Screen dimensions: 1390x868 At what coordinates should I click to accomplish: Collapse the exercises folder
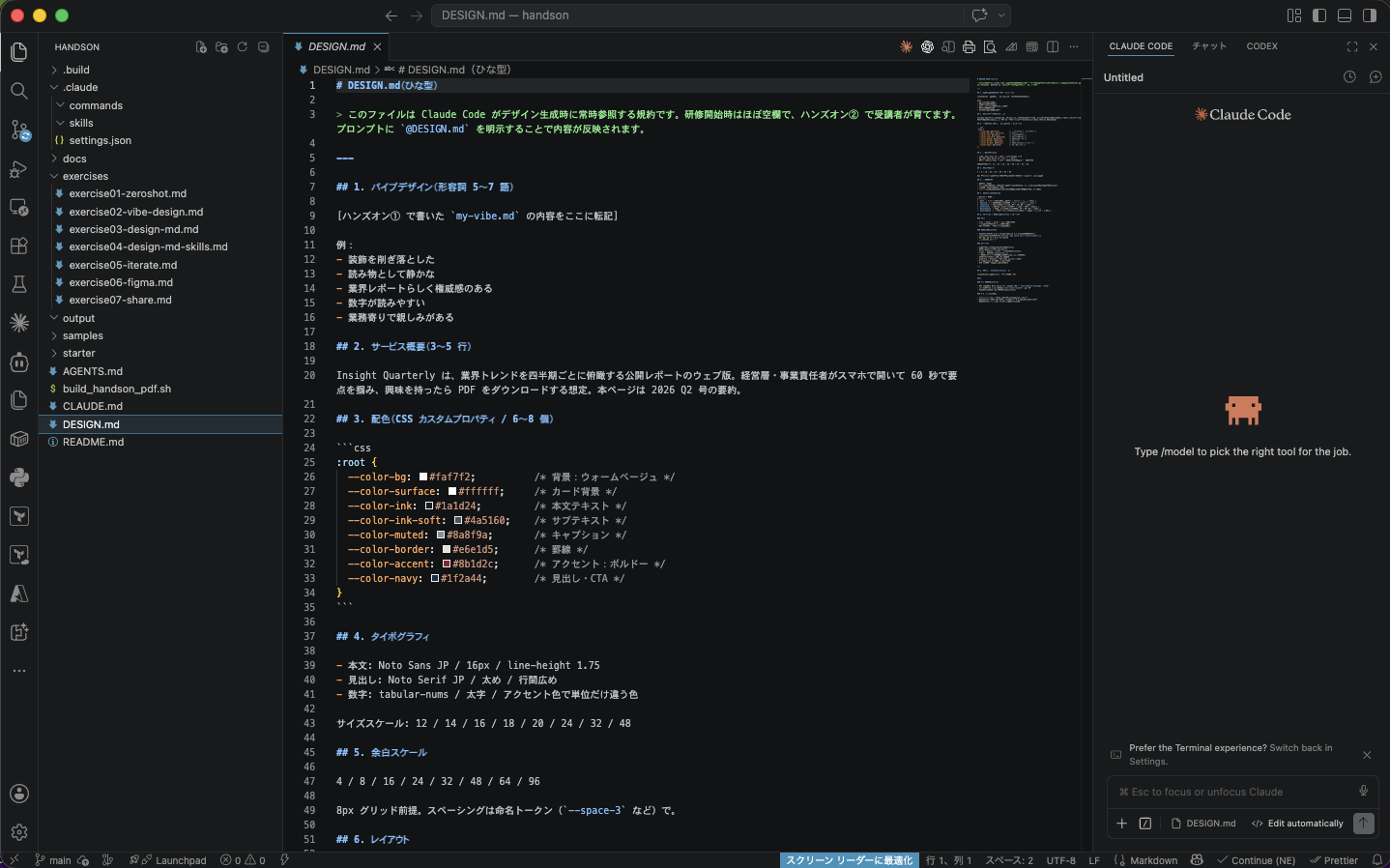coord(160,176)
